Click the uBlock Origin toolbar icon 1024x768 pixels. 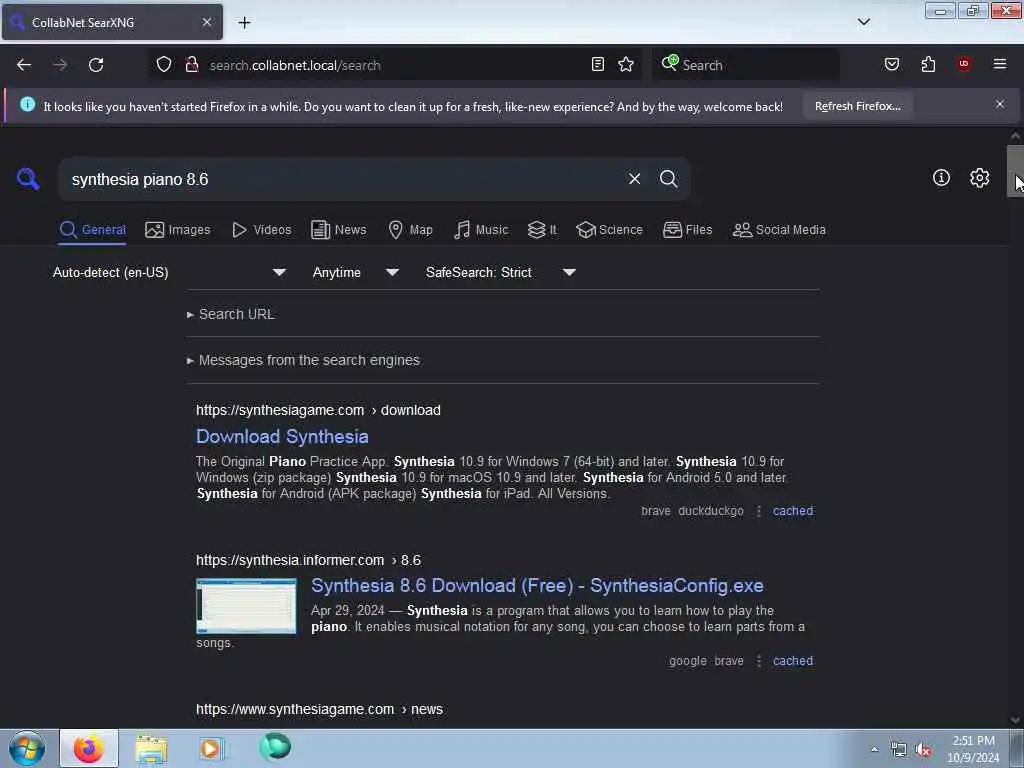[964, 64]
